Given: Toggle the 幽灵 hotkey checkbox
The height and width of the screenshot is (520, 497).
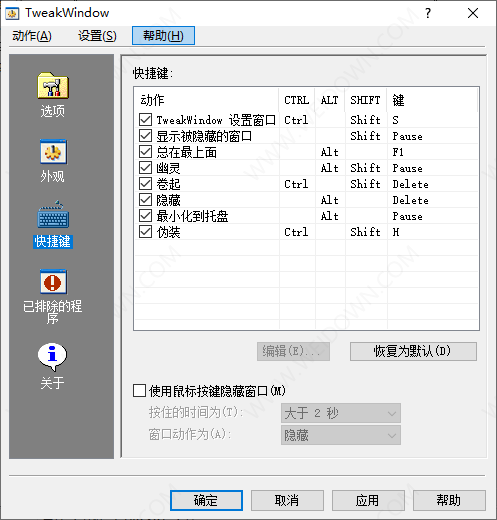Looking at the screenshot, I should click(145, 168).
